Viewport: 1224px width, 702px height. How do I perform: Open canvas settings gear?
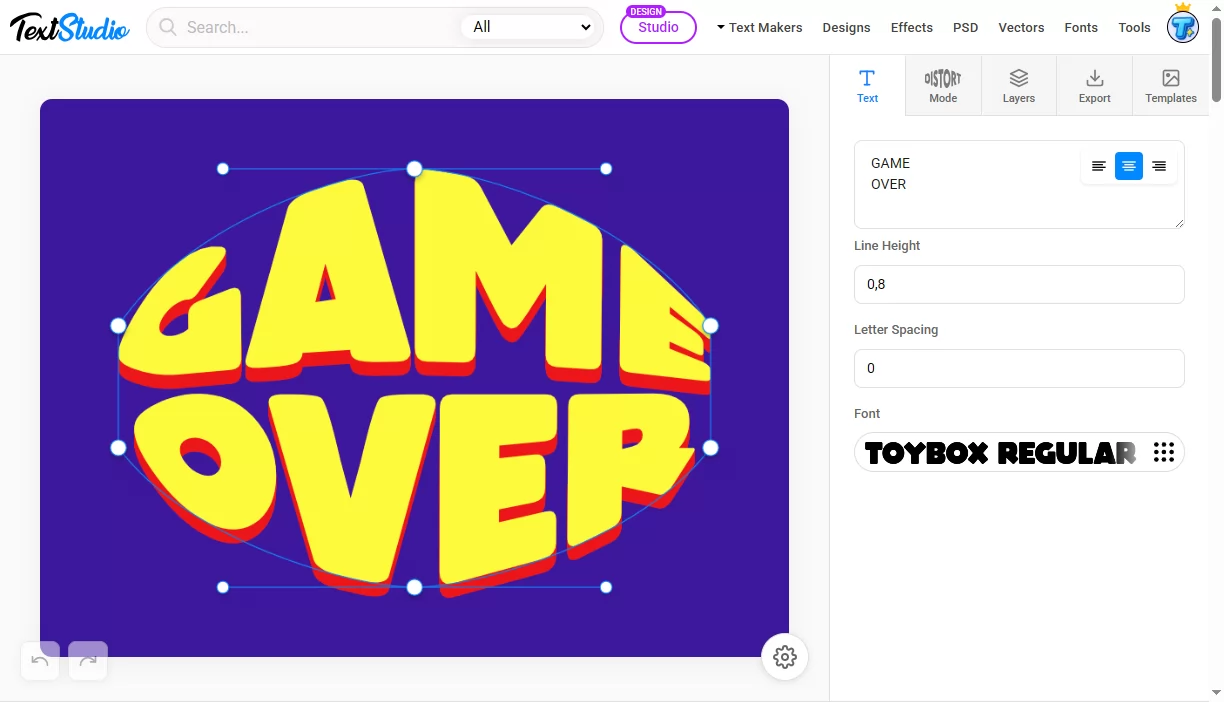pos(785,657)
